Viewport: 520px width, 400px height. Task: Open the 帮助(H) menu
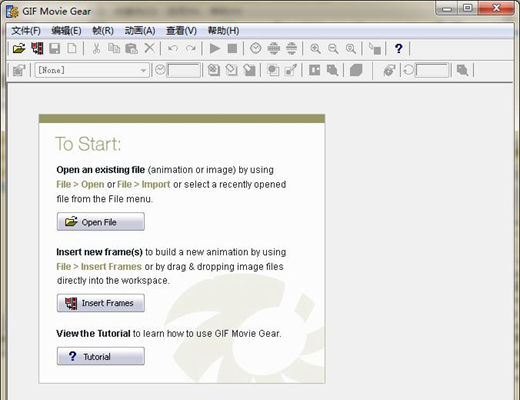pos(223,31)
